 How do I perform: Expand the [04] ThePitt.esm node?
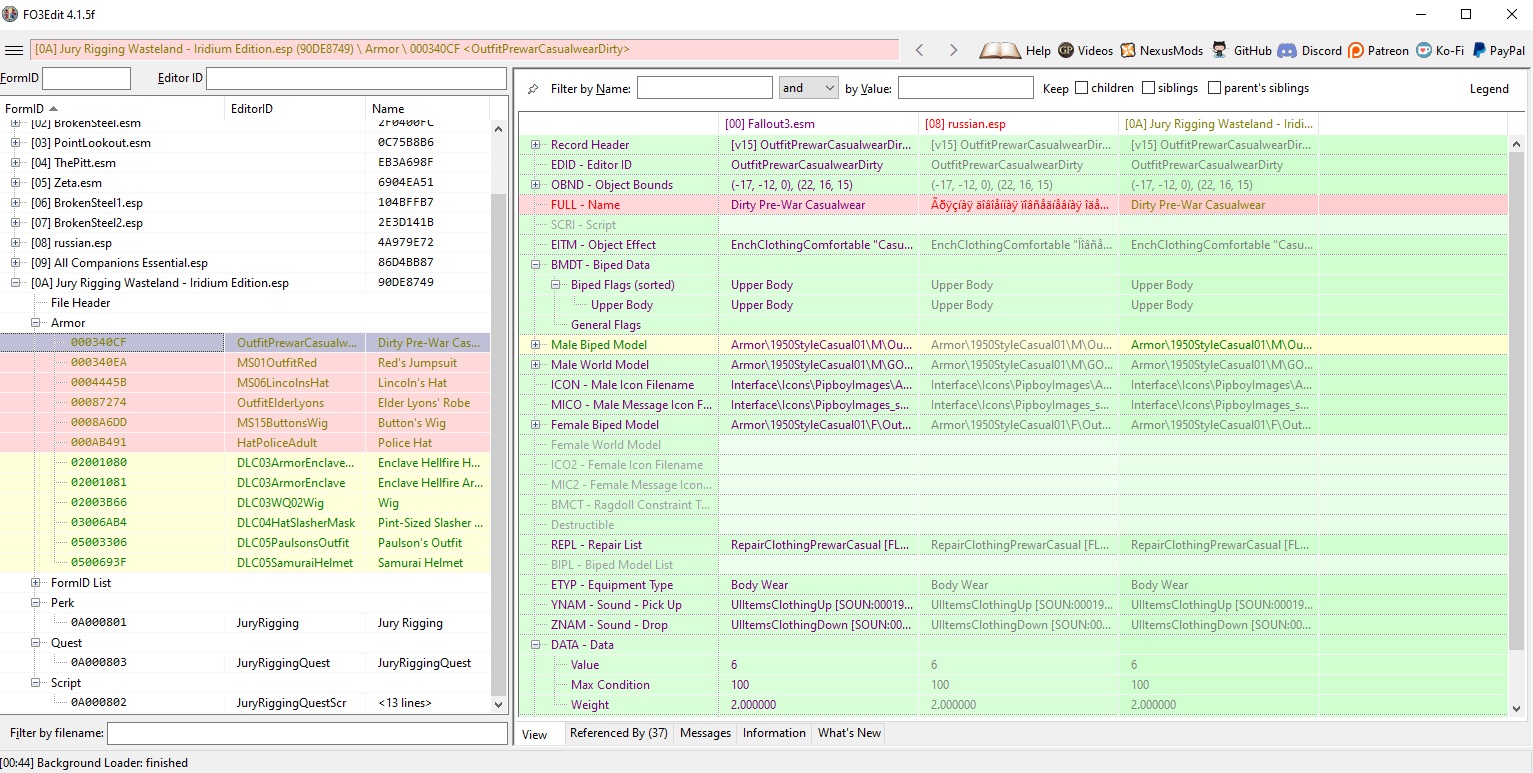[x=15, y=163]
